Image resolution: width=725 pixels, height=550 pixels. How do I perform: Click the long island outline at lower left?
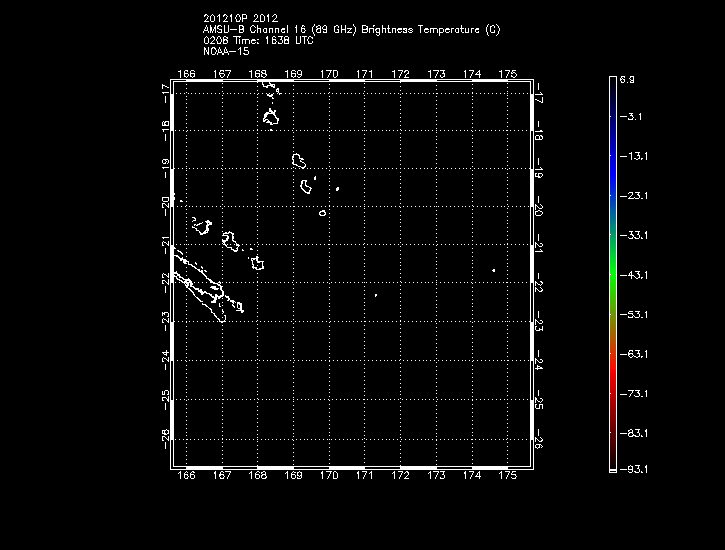click(x=200, y=290)
